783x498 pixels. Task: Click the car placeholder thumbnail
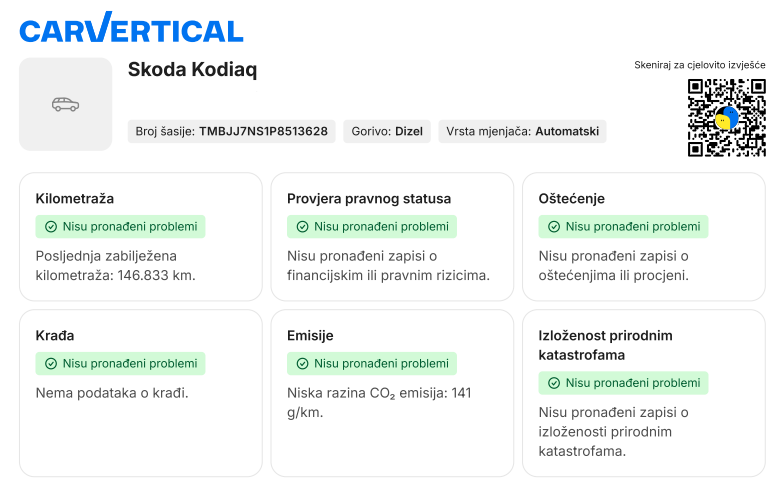65,104
